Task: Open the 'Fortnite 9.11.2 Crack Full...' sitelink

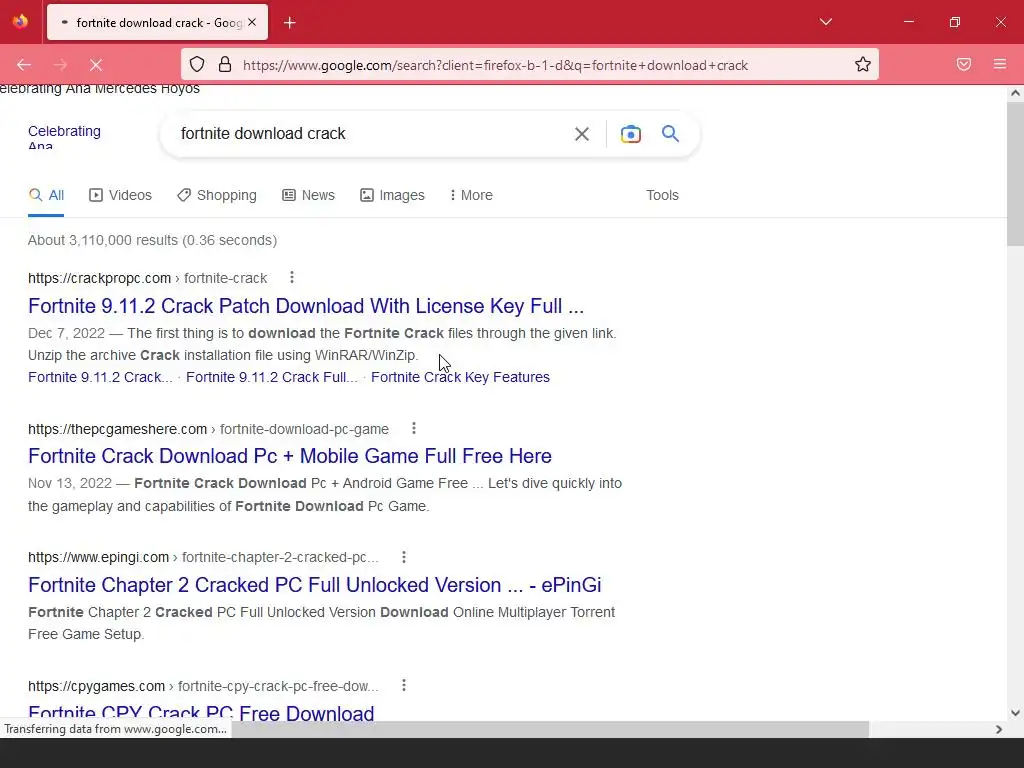Action: 272,377
